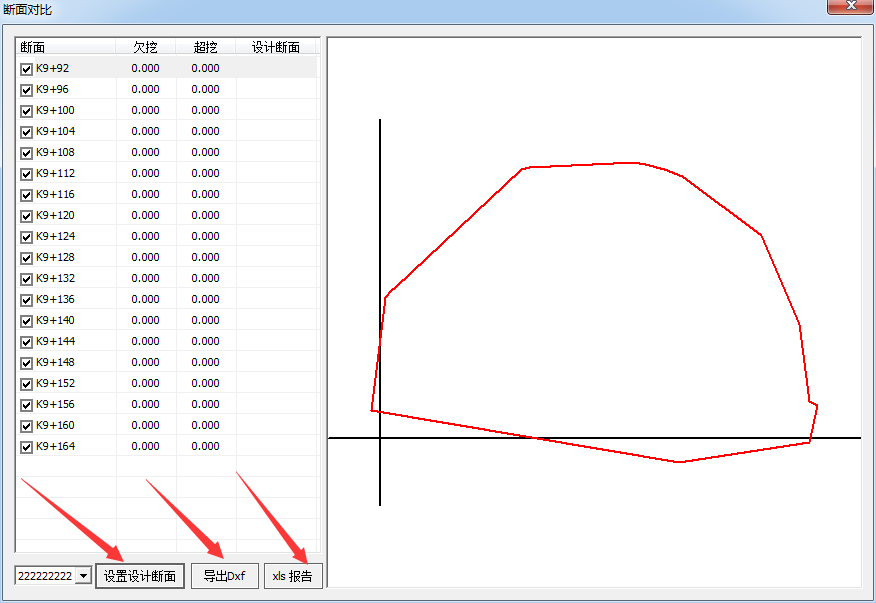Viewport: 876px width, 603px height.
Task: Uncheck the K9+92 section checkbox
Action: pyautogui.click(x=27, y=69)
